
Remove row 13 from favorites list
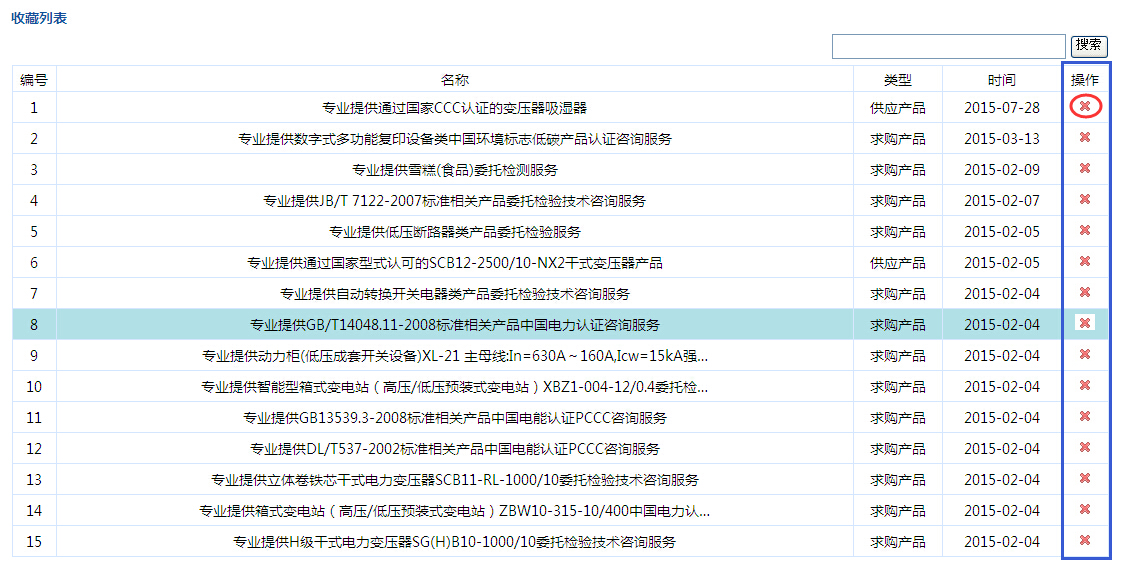(1085, 478)
